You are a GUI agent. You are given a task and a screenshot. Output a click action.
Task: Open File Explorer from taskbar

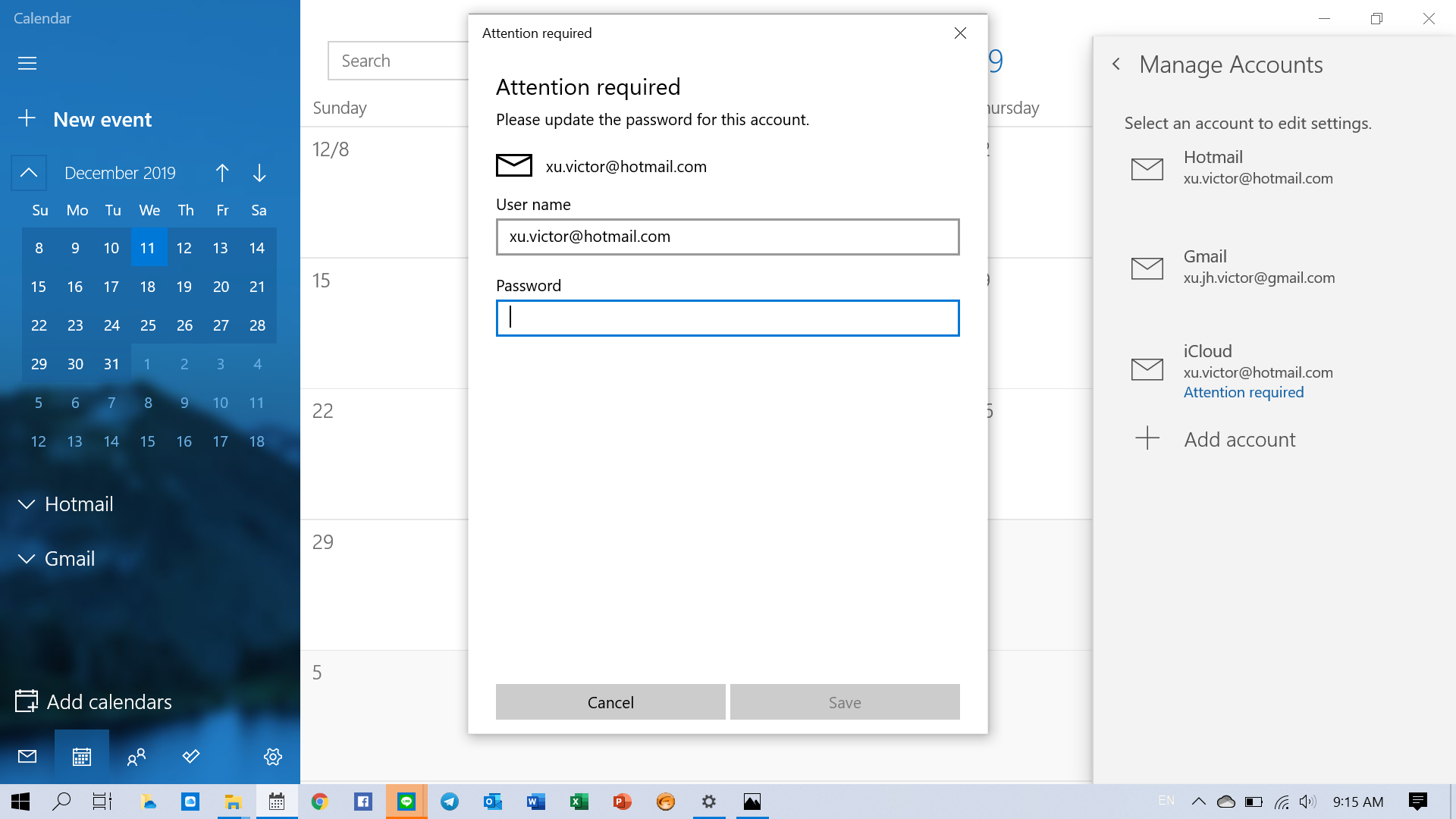coord(233,802)
